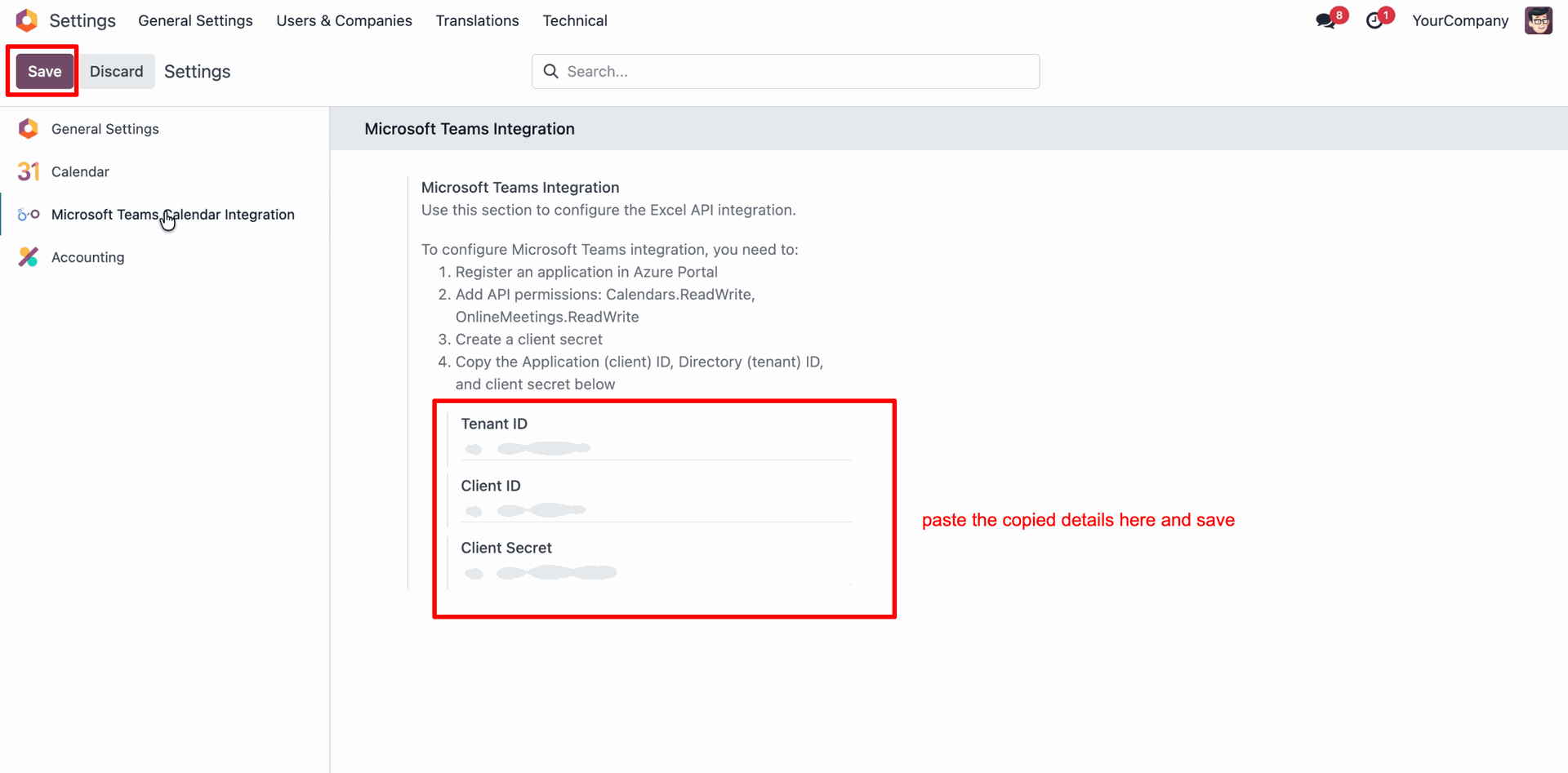The image size is (1568, 773).
Task: Click the Odoo app logo icon
Action: click(27, 20)
